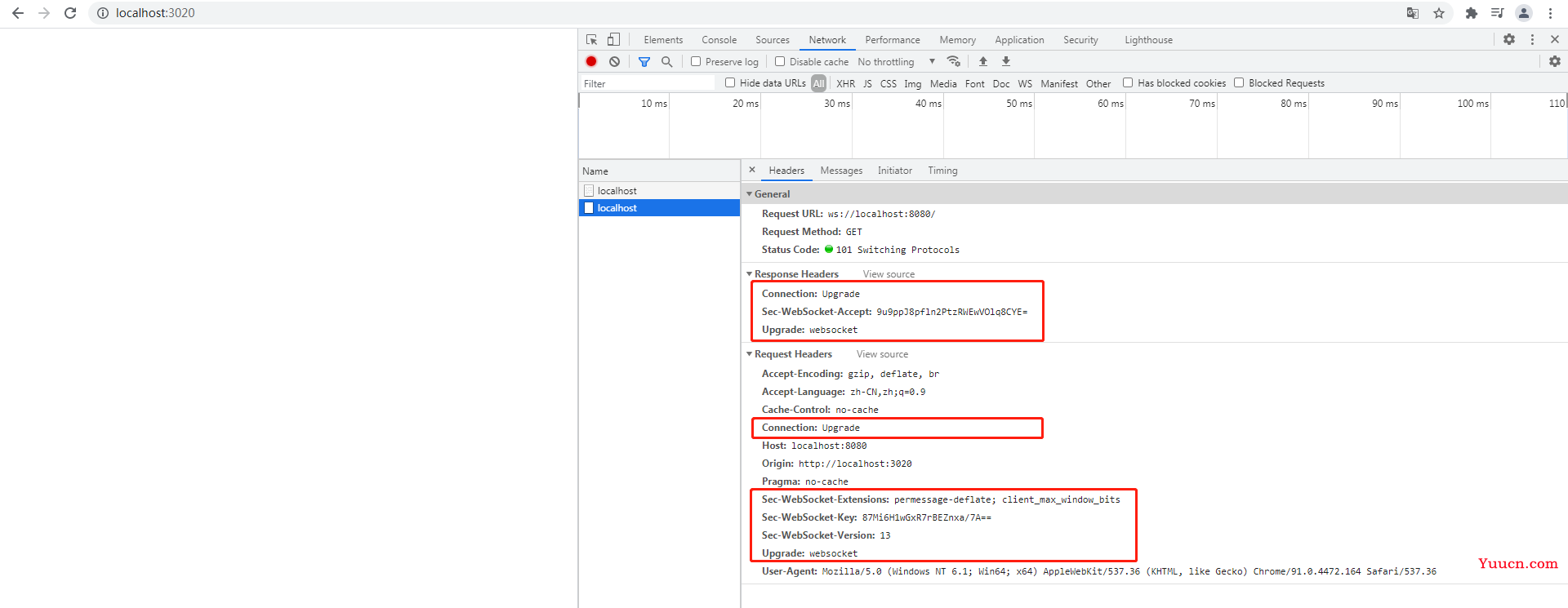Viewport: 1568px width, 608px height.
Task: Filter requests by XHR
Action: [x=845, y=83]
